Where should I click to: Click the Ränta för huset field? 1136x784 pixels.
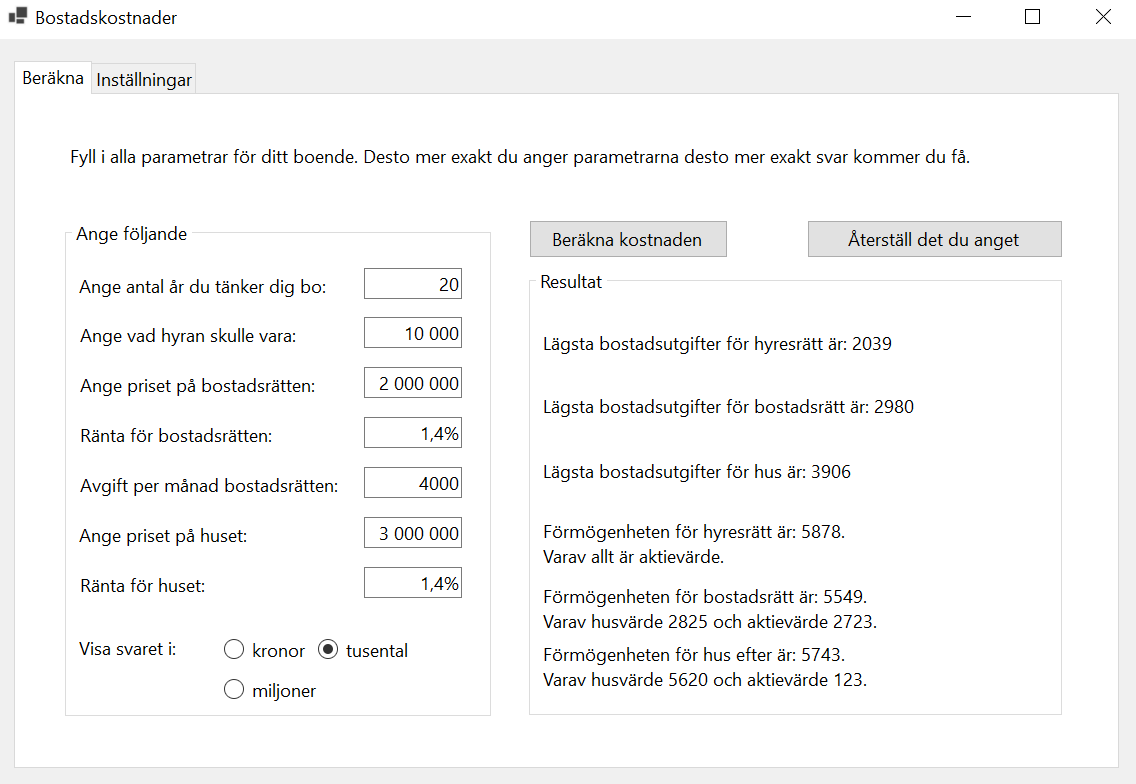click(x=412, y=583)
